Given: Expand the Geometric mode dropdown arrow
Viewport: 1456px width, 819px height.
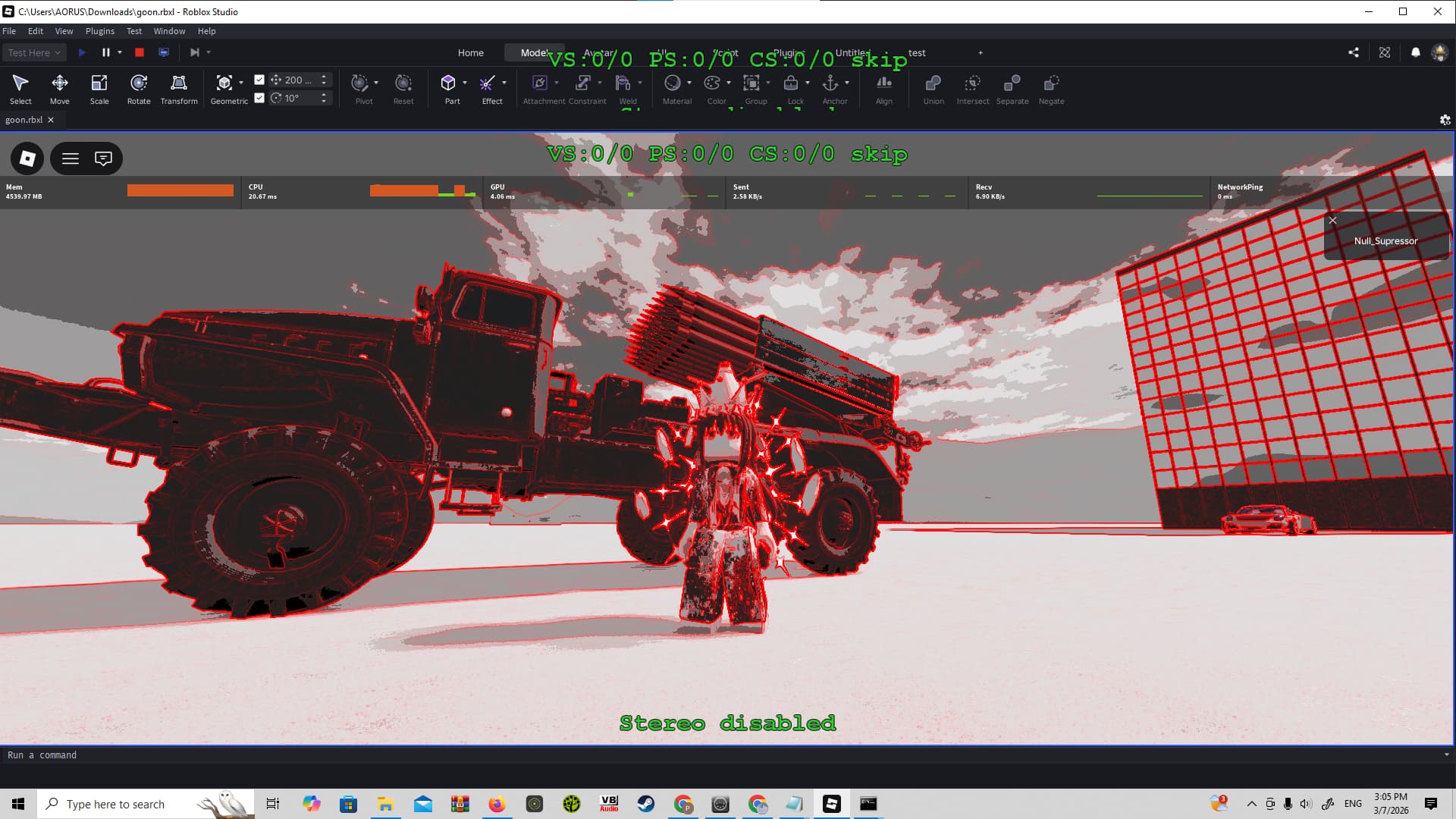Looking at the screenshot, I should point(241,83).
